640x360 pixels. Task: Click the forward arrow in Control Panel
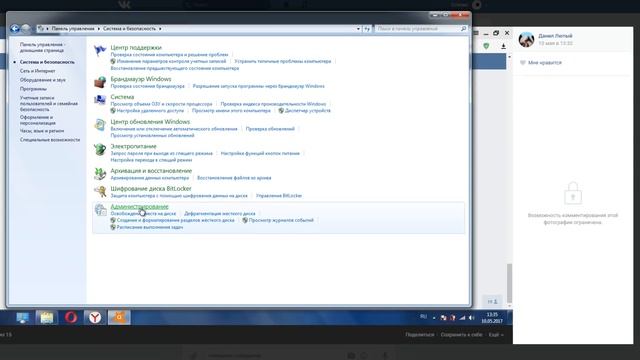click(x=26, y=29)
